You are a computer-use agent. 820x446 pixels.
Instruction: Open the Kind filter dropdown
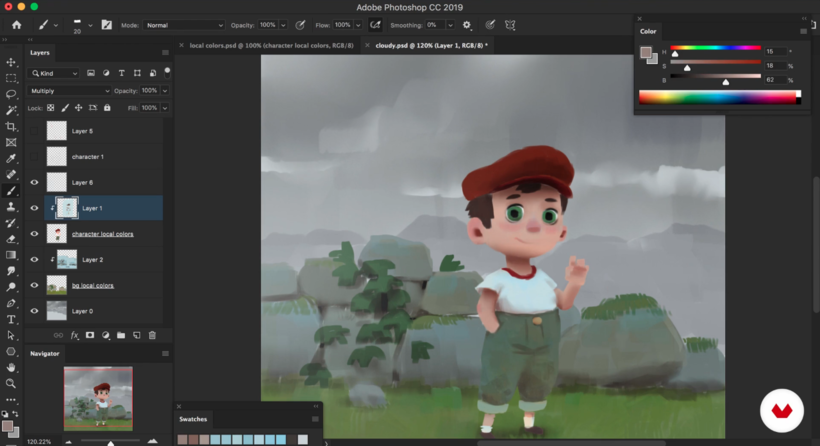(54, 73)
